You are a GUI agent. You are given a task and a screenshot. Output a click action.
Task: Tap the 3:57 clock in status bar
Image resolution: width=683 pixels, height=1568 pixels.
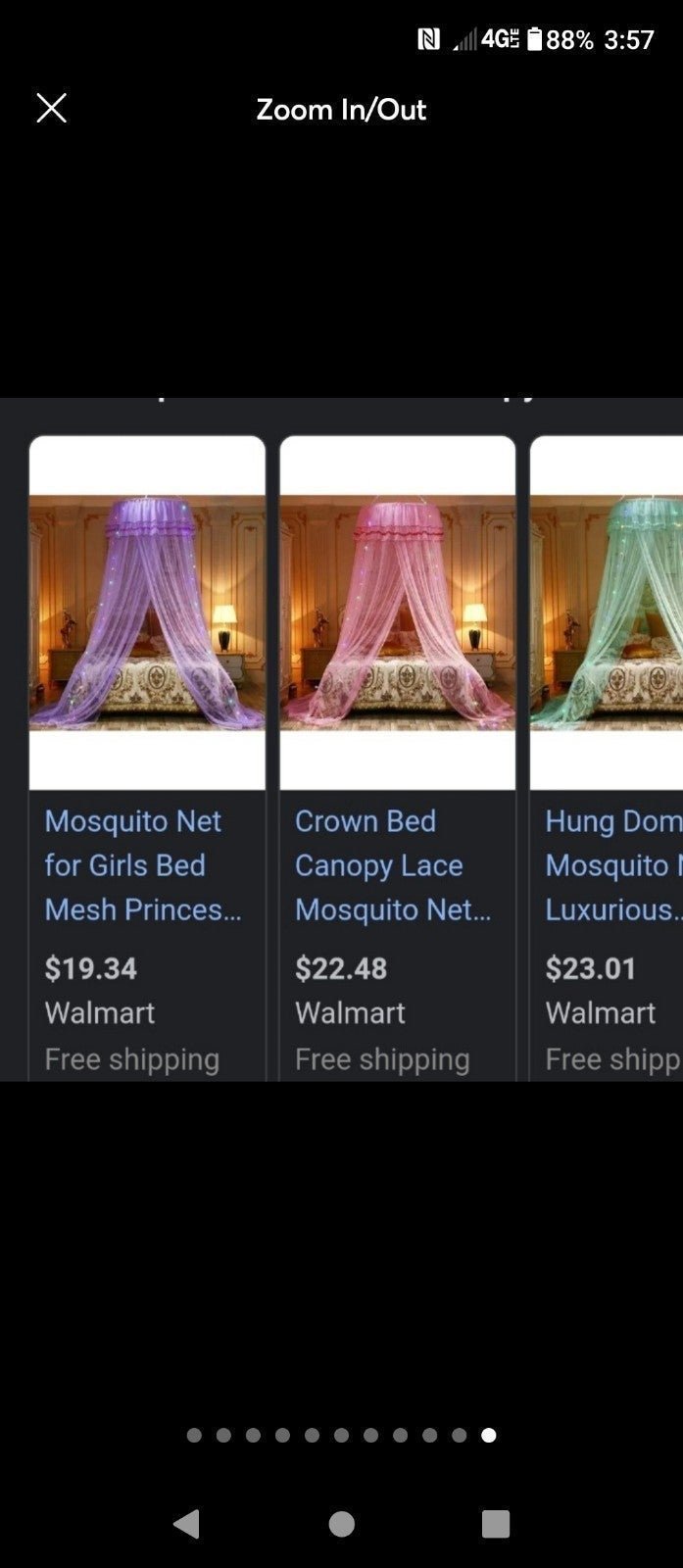[629, 39]
